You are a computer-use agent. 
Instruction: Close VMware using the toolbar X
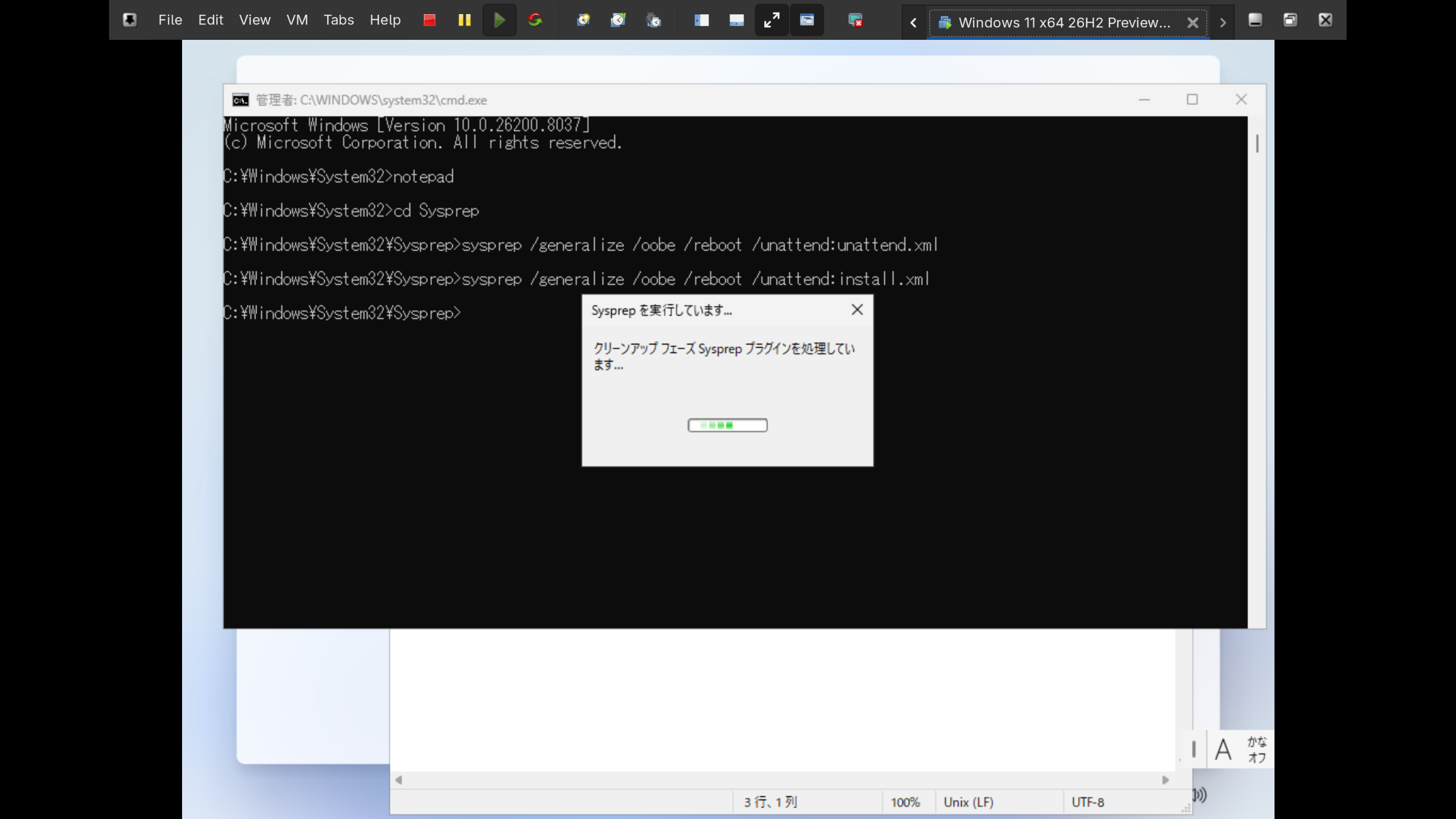(x=1326, y=20)
